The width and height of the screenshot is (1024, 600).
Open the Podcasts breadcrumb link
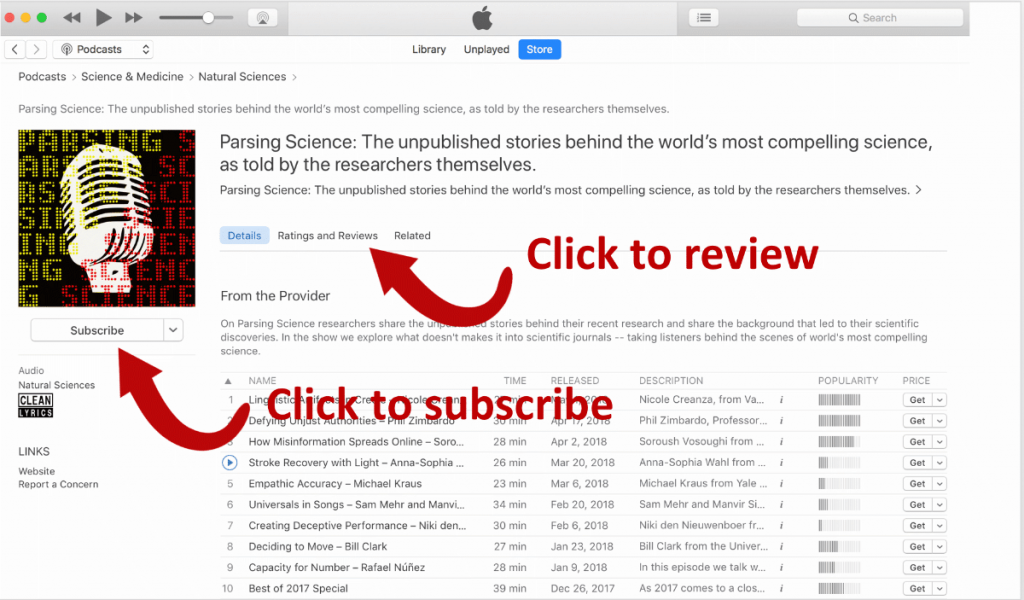[42, 76]
